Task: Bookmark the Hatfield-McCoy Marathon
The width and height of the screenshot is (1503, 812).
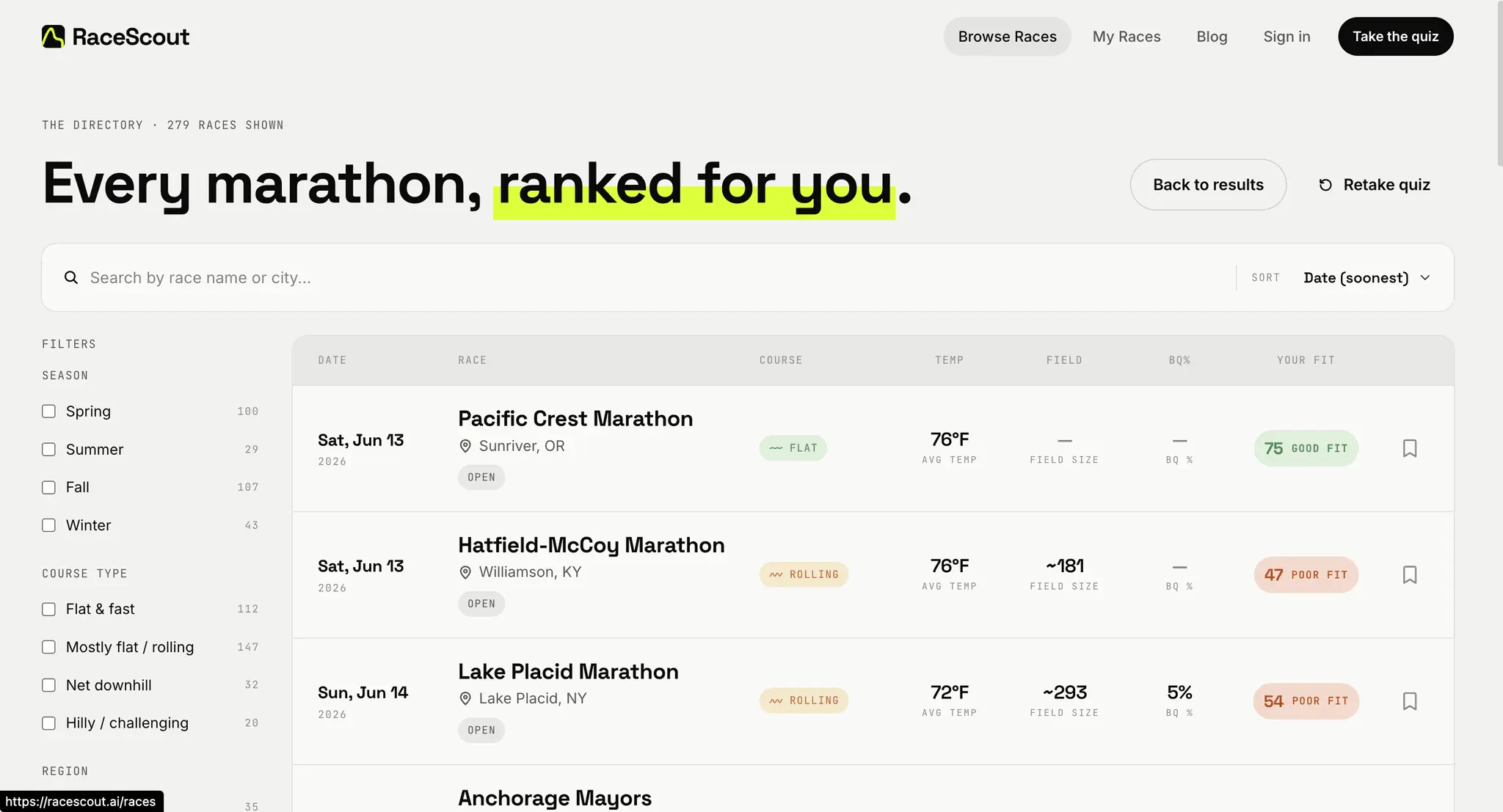Action: 1409,574
